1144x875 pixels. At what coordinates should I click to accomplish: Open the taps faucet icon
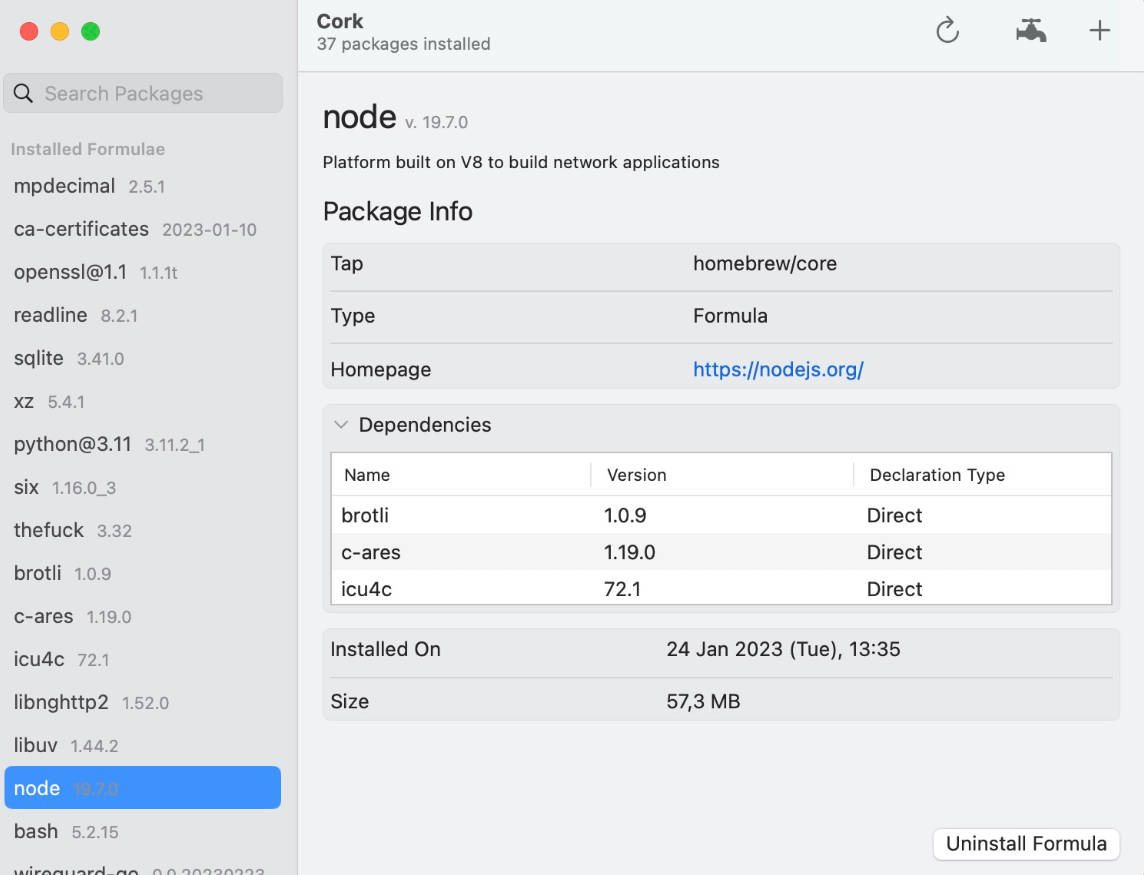(1030, 31)
